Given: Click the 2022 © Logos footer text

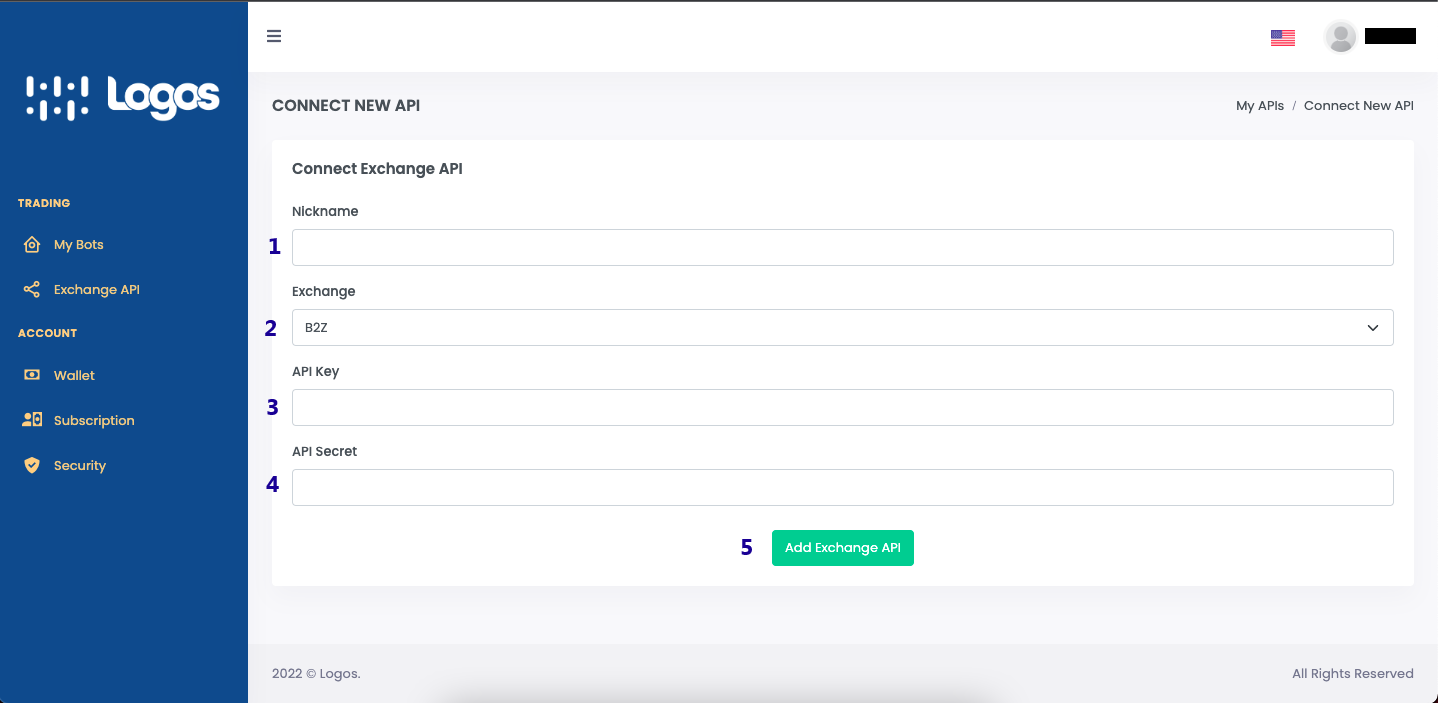Looking at the screenshot, I should click(x=316, y=674).
